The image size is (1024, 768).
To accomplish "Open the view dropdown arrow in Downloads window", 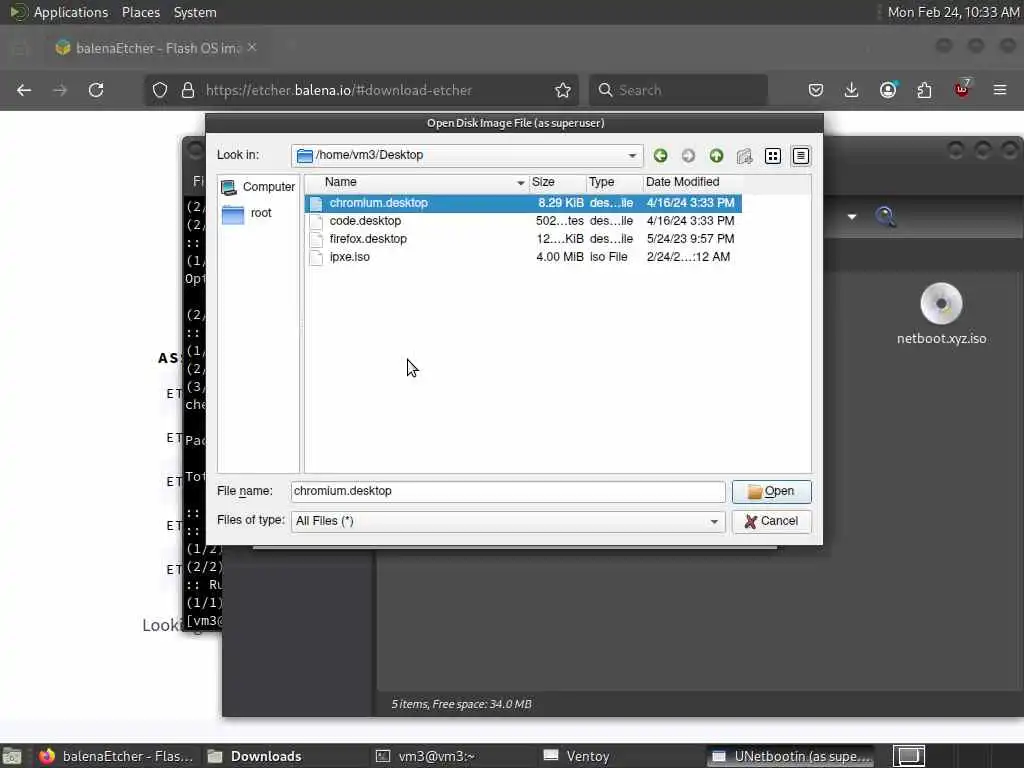I will click(x=852, y=216).
